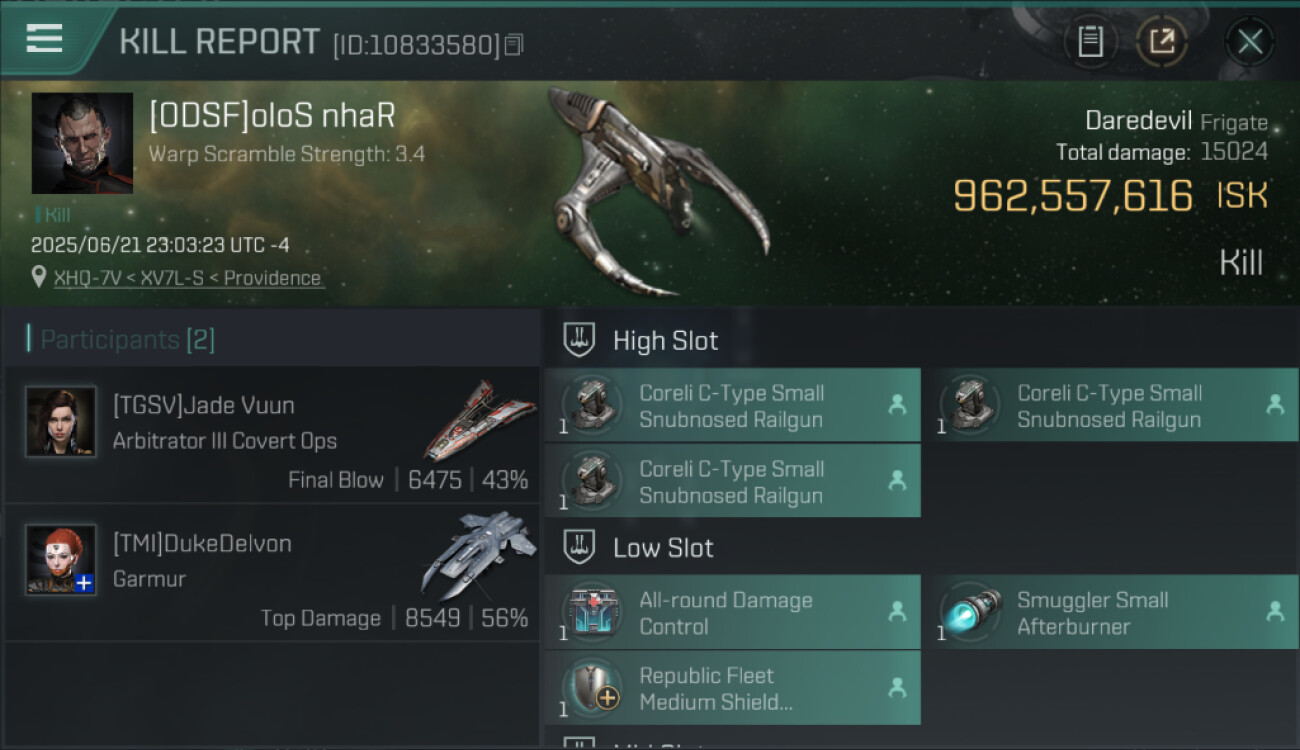
Task: Select the All-round Damage Control module
Action: 732,613
